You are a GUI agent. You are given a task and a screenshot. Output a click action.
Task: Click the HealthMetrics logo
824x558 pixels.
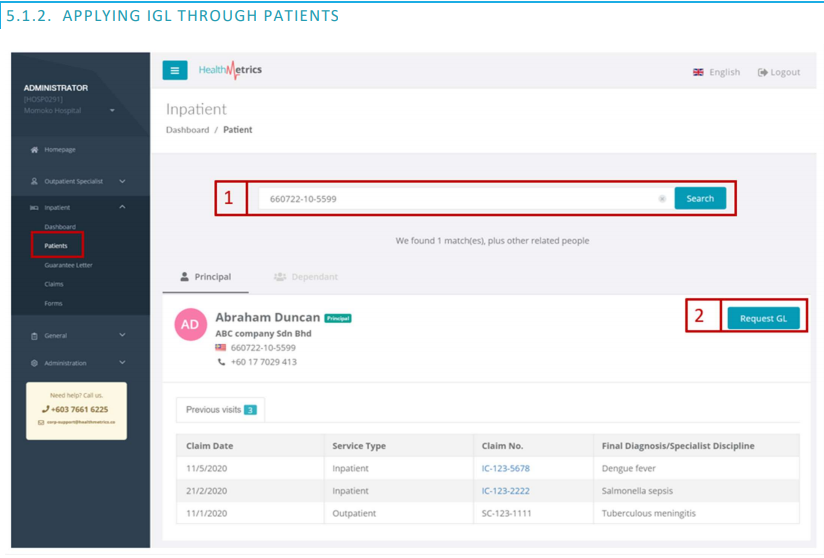(230, 70)
